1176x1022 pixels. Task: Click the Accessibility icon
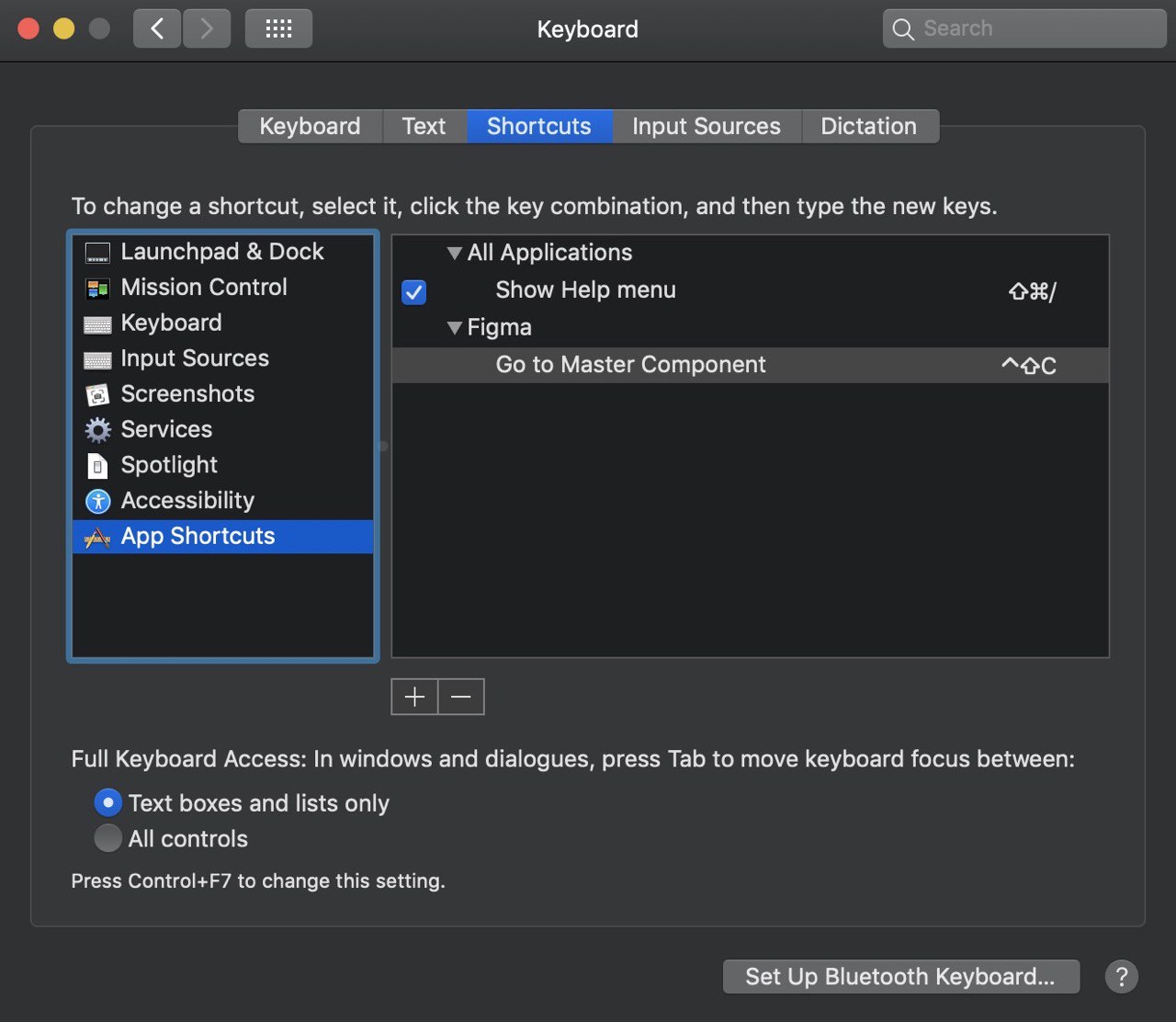point(97,501)
